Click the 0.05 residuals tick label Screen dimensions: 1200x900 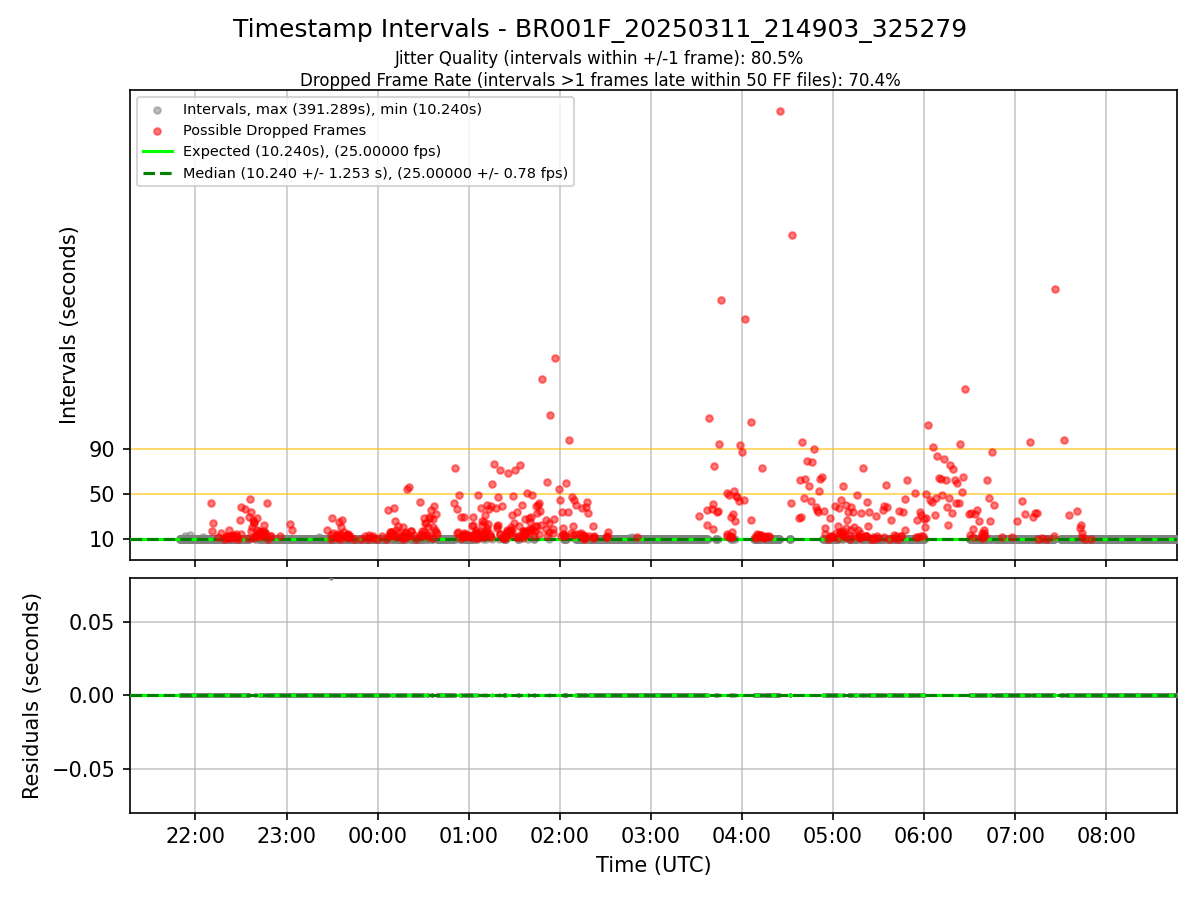tap(96, 622)
